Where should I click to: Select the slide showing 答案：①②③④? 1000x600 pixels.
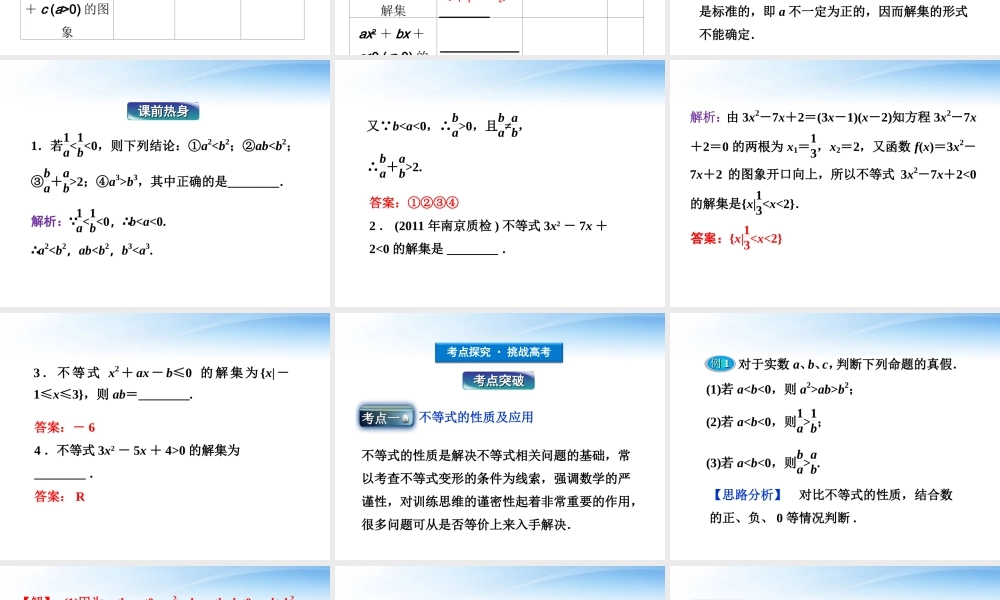[x=499, y=183]
